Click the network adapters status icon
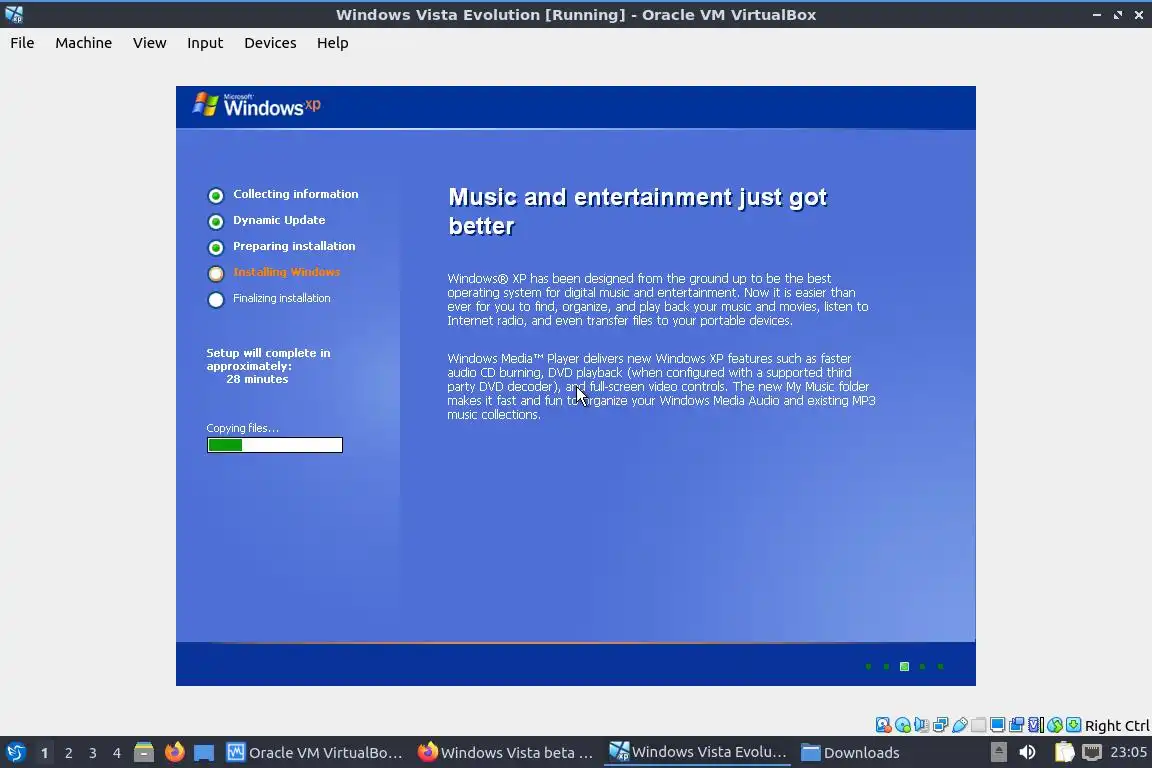The width and height of the screenshot is (1152, 768). click(940, 725)
